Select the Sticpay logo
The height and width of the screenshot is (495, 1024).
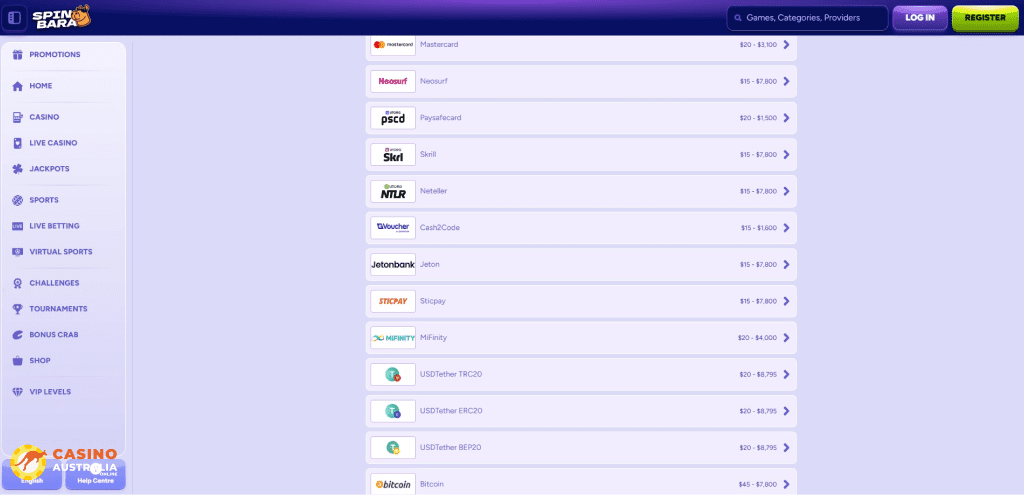(x=393, y=301)
